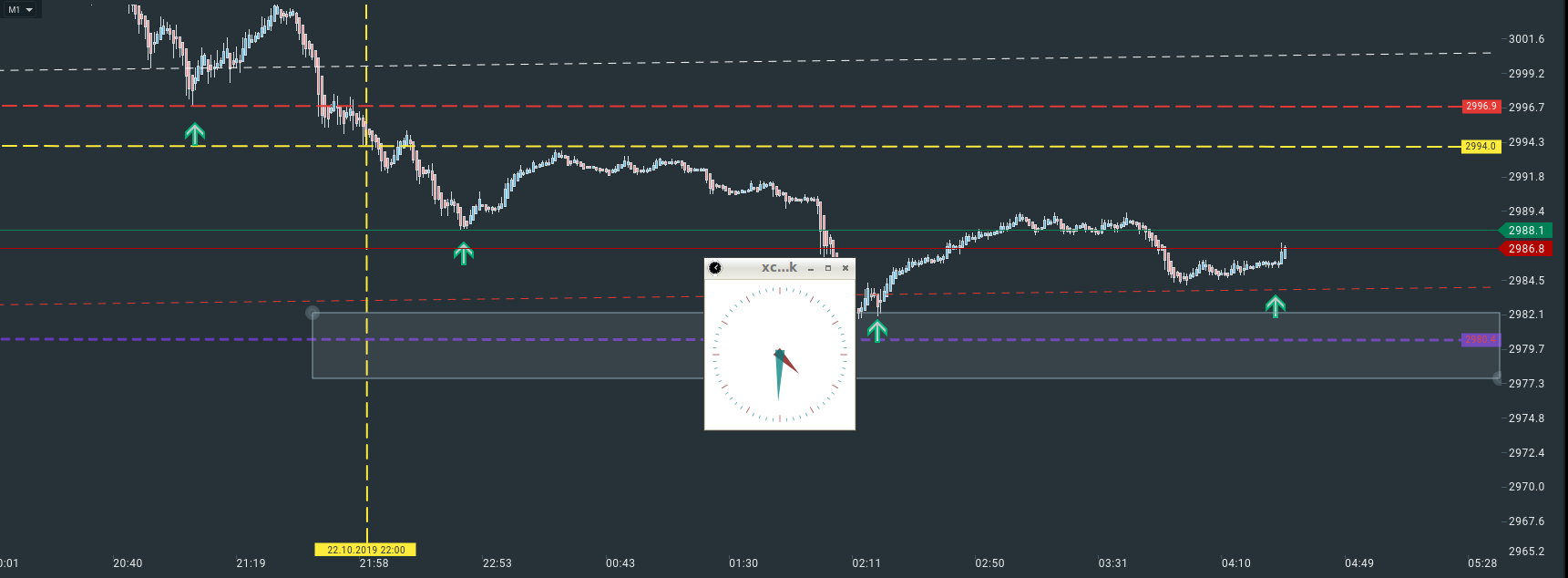Image resolution: width=1568 pixels, height=578 pixels.
Task: Click the green 2988.1 price tag
Action: [x=1526, y=231]
